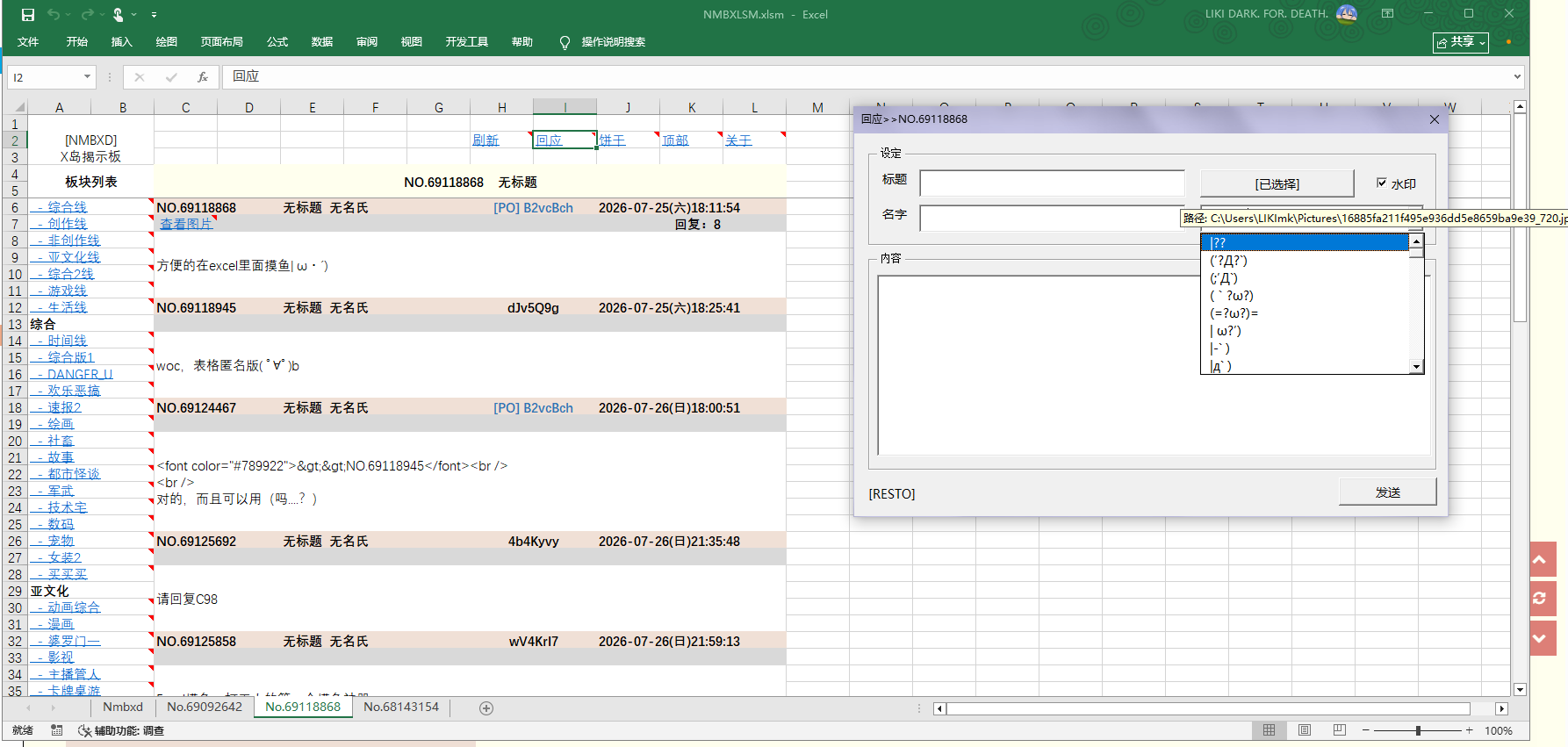Switch to the 开发工具 ribbon tab
Image resolution: width=1568 pixels, height=747 pixels.
466,42
